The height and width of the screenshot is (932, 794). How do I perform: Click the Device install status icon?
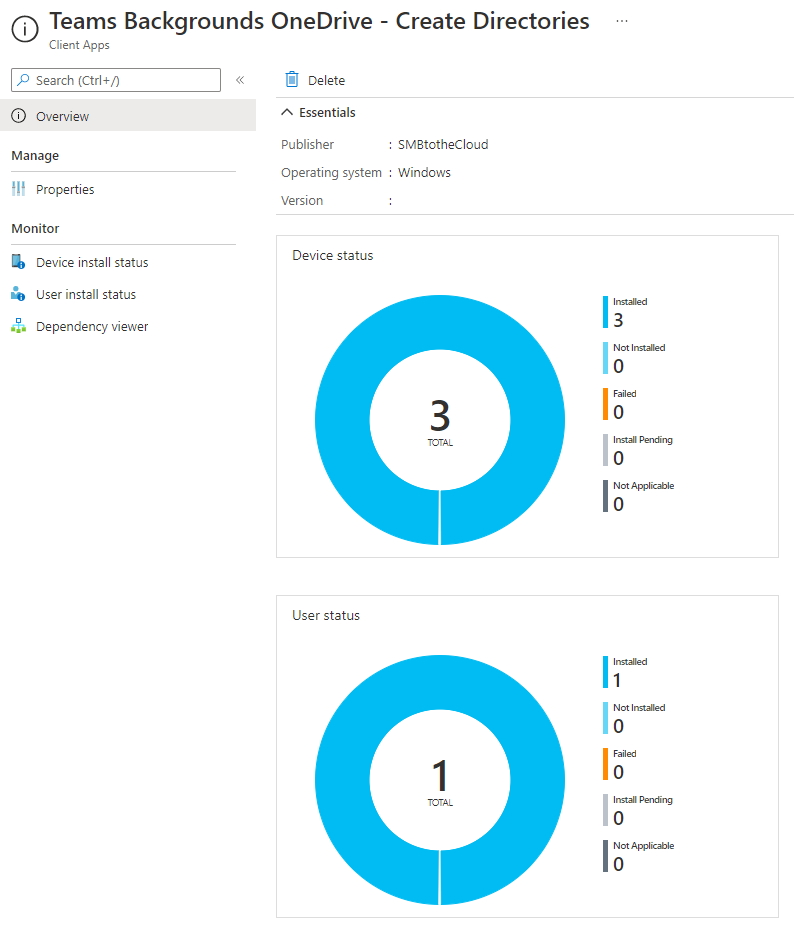pyautogui.click(x=18, y=262)
